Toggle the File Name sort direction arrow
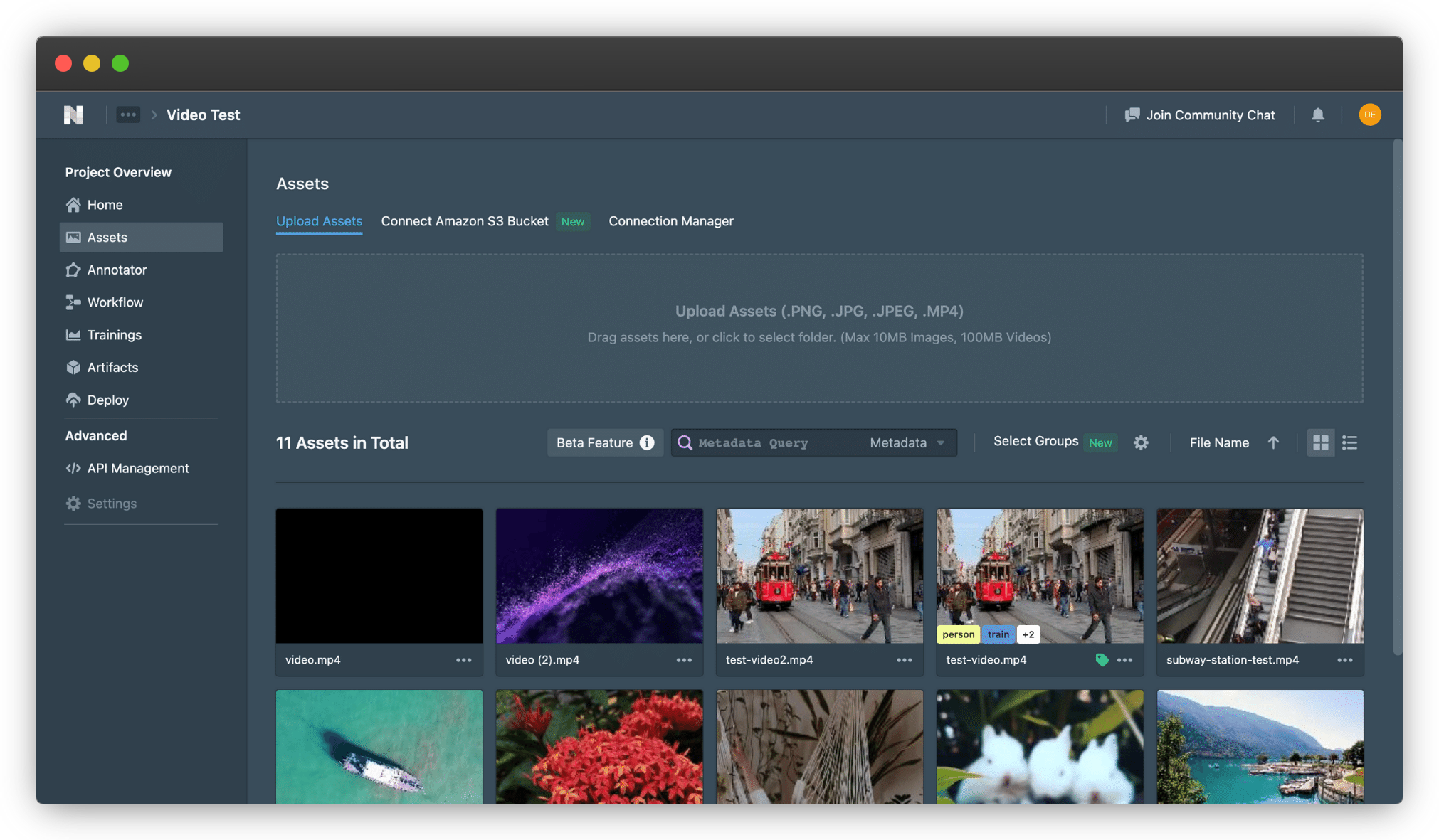Viewport: 1439px width, 840px height. coord(1274,442)
